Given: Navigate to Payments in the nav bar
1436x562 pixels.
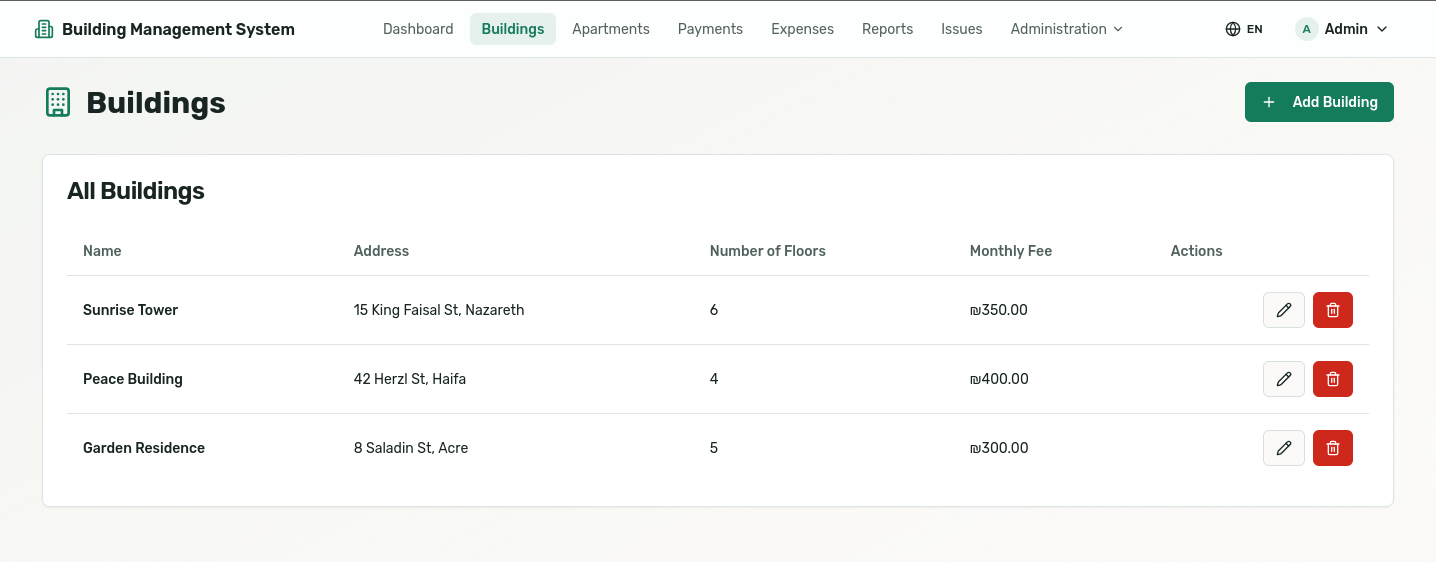Looking at the screenshot, I should coord(710,29).
